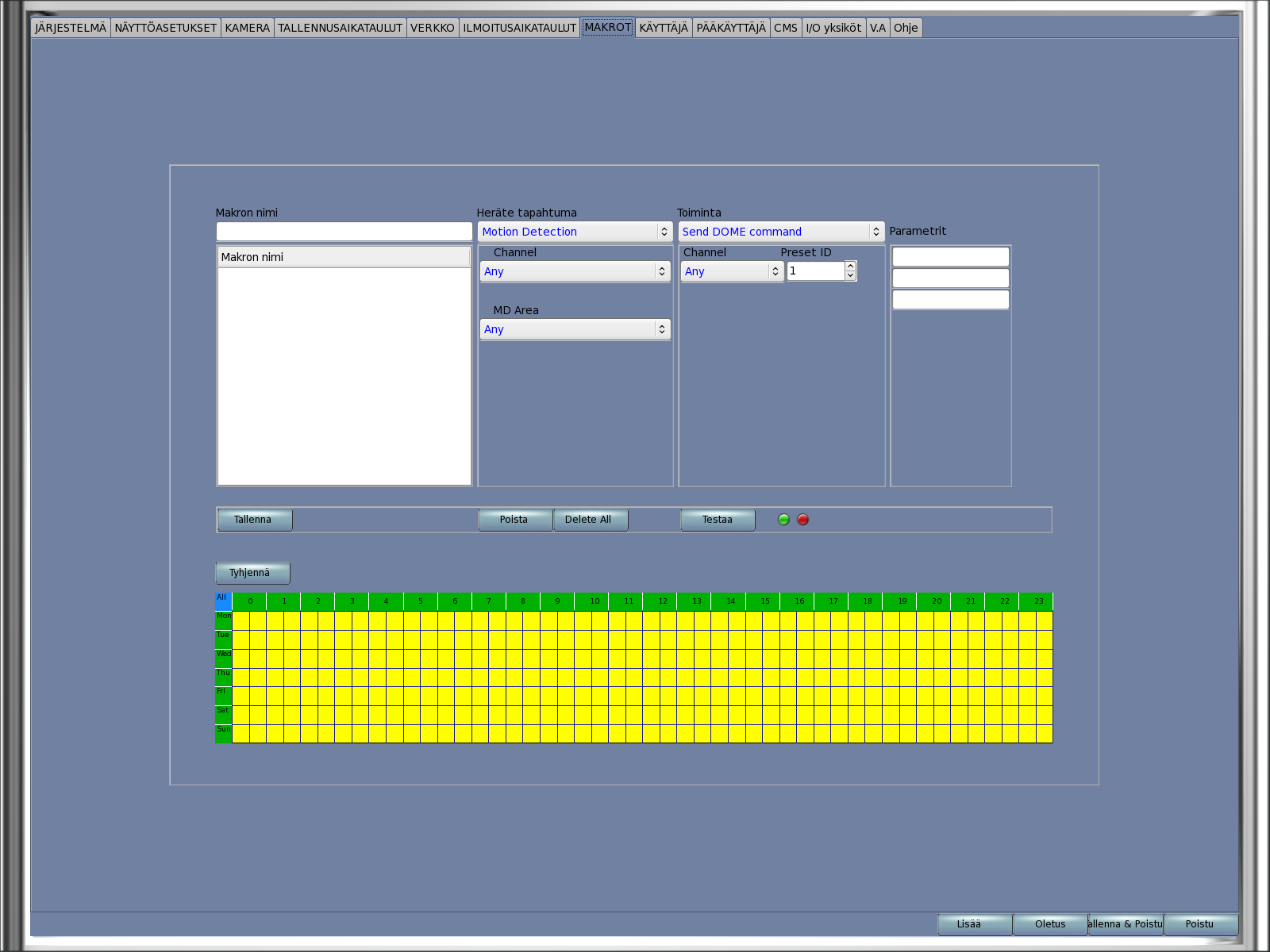The image size is (1270, 952).
Task: Go to TALLENNUSAIKATAULUT tab
Action: click(x=340, y=28)
